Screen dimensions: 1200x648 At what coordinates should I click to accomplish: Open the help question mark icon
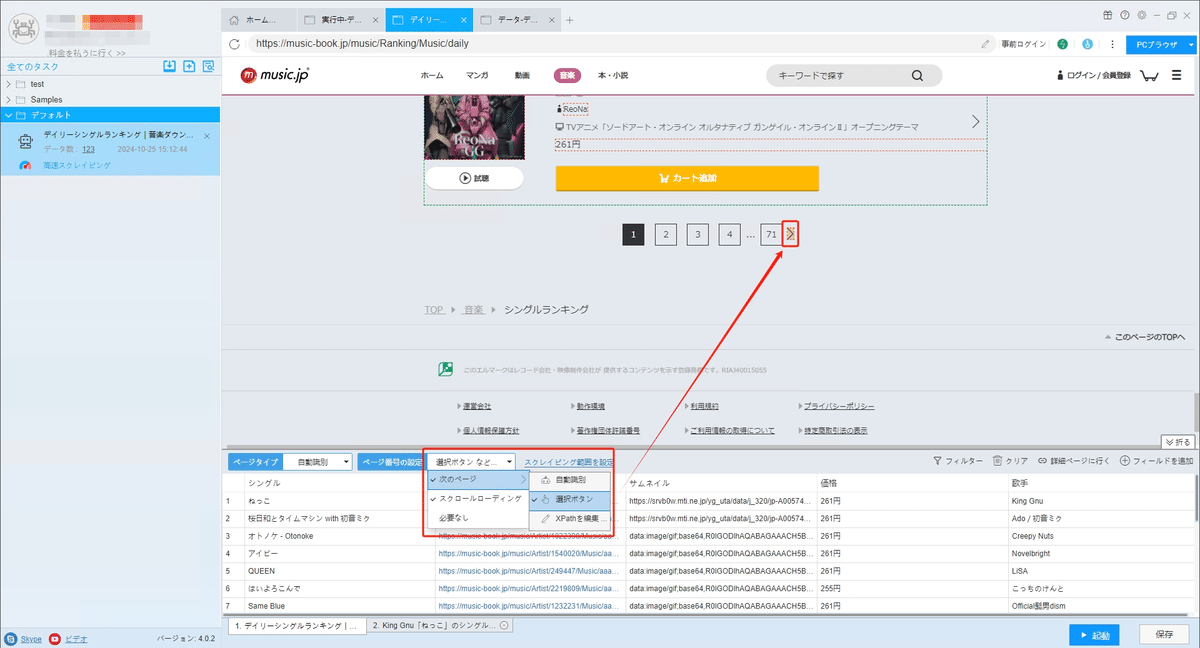(1125, 15)
